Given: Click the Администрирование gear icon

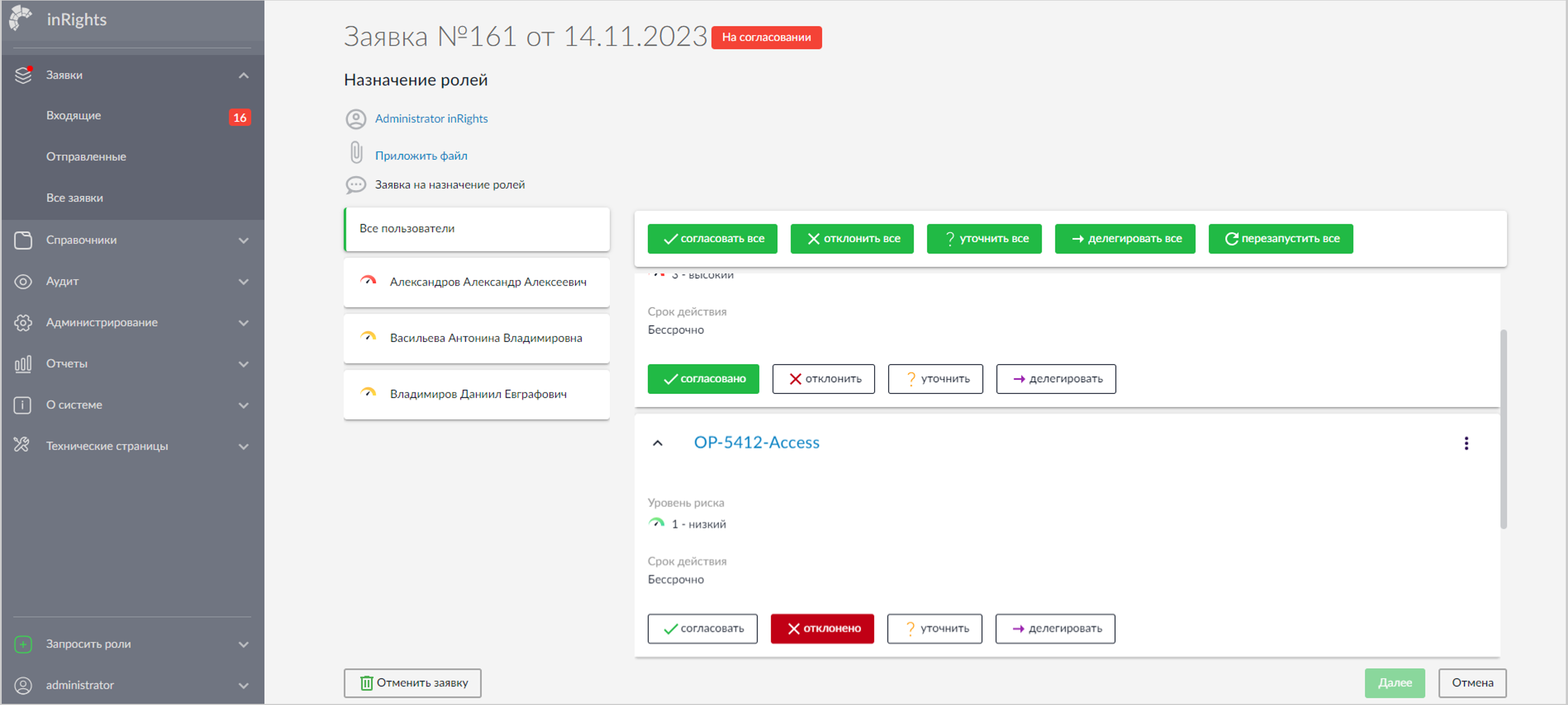Looking at the screenshot, I should [x=23, y=322].
